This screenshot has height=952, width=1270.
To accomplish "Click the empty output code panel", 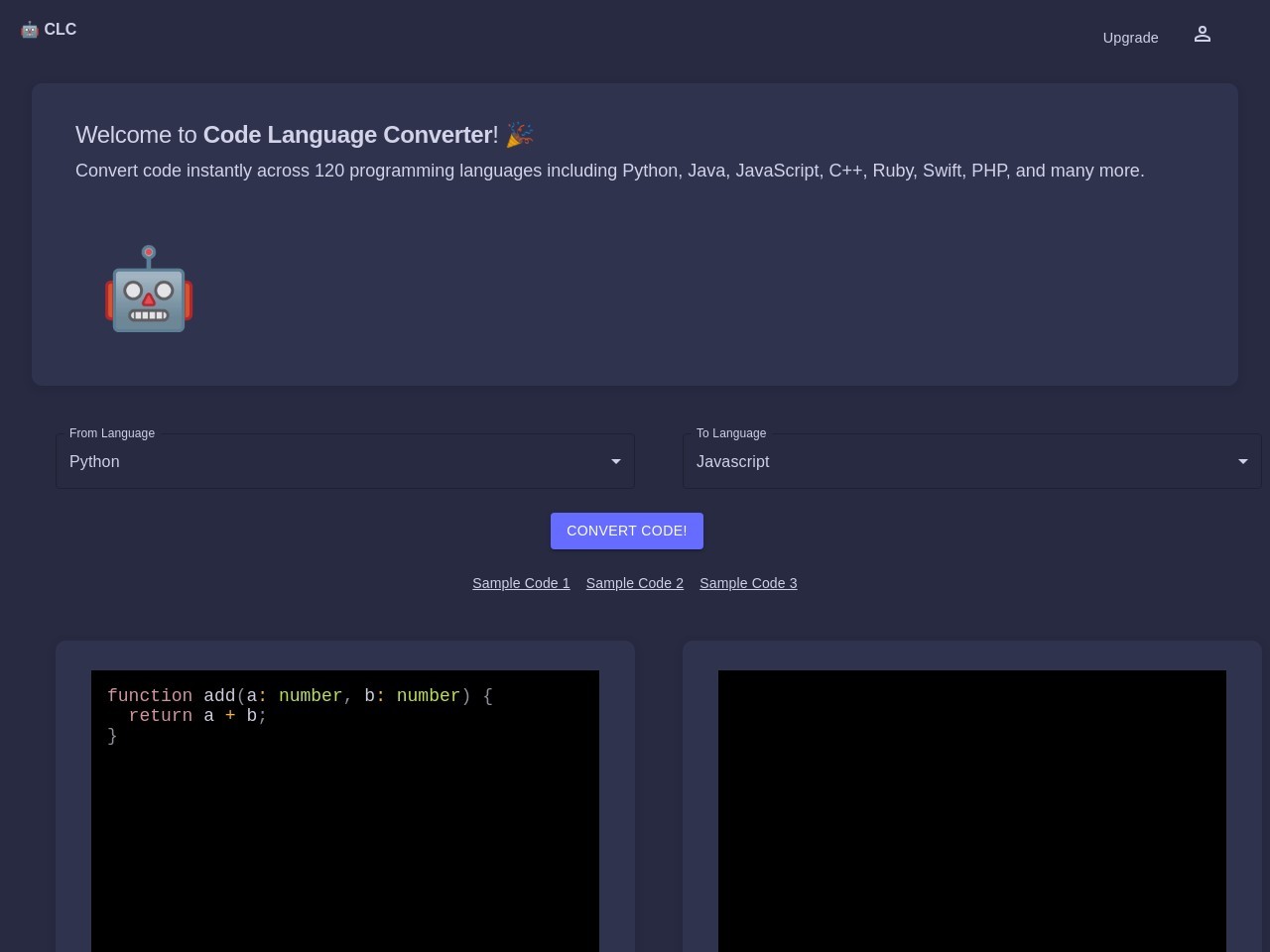I will pos(972,811).
